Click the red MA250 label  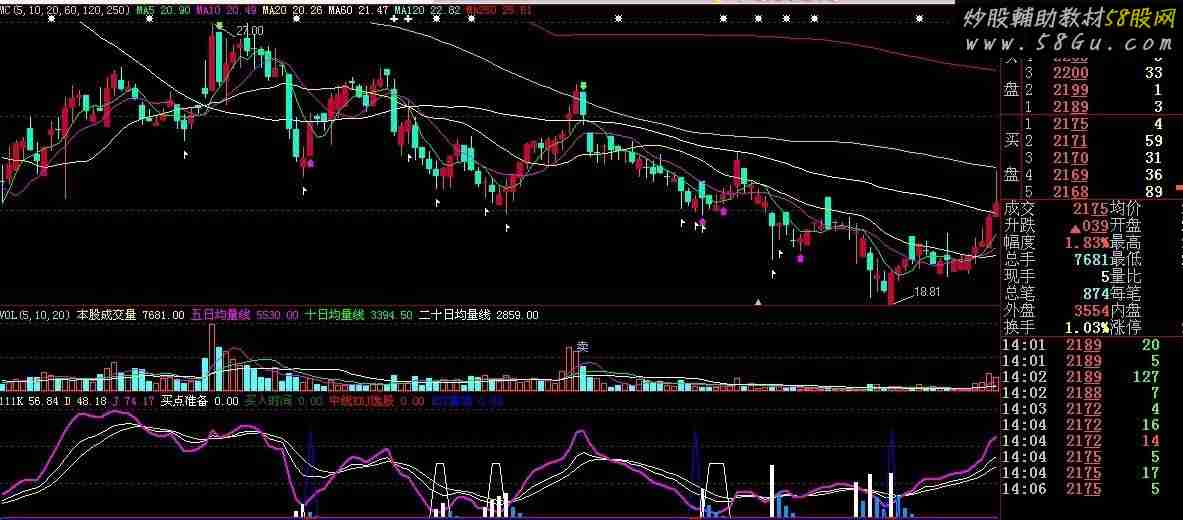pos(499,11)
